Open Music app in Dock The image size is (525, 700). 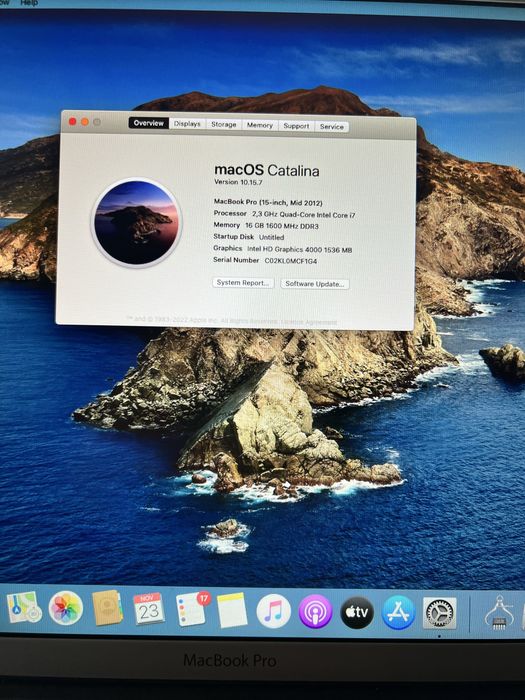273,611
